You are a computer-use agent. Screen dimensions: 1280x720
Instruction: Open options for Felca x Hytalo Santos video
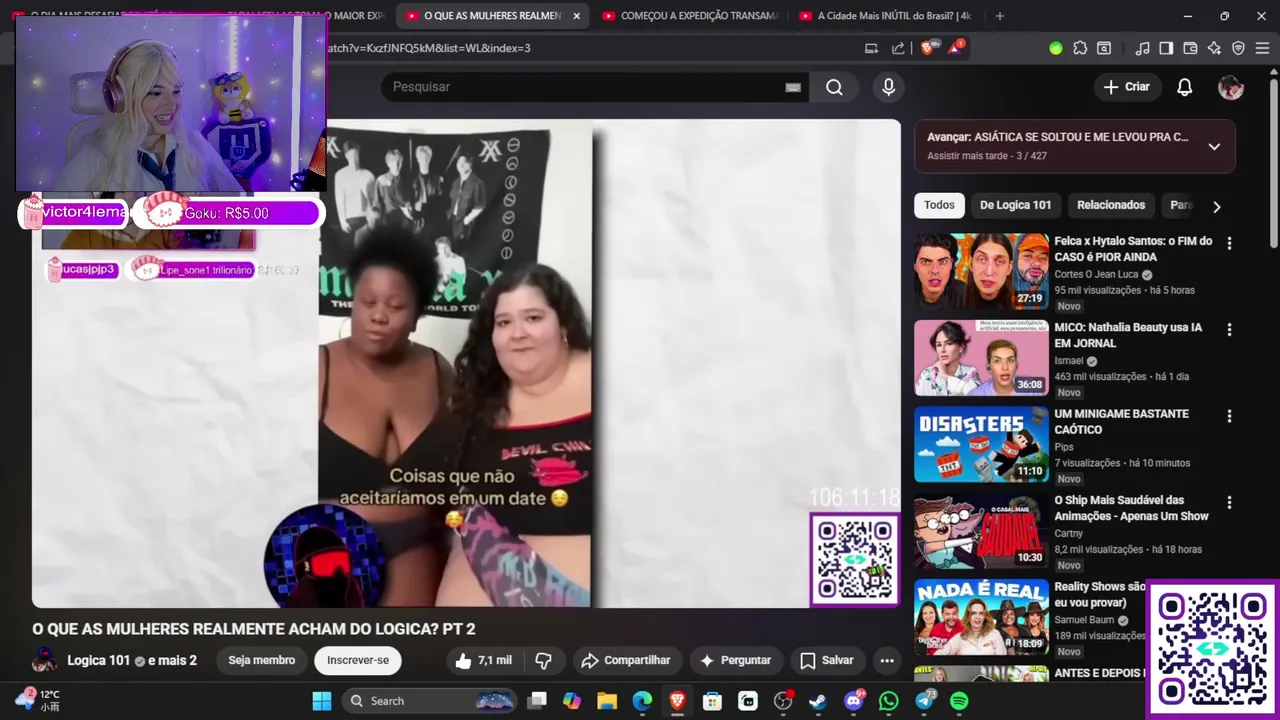point(1229,243)
